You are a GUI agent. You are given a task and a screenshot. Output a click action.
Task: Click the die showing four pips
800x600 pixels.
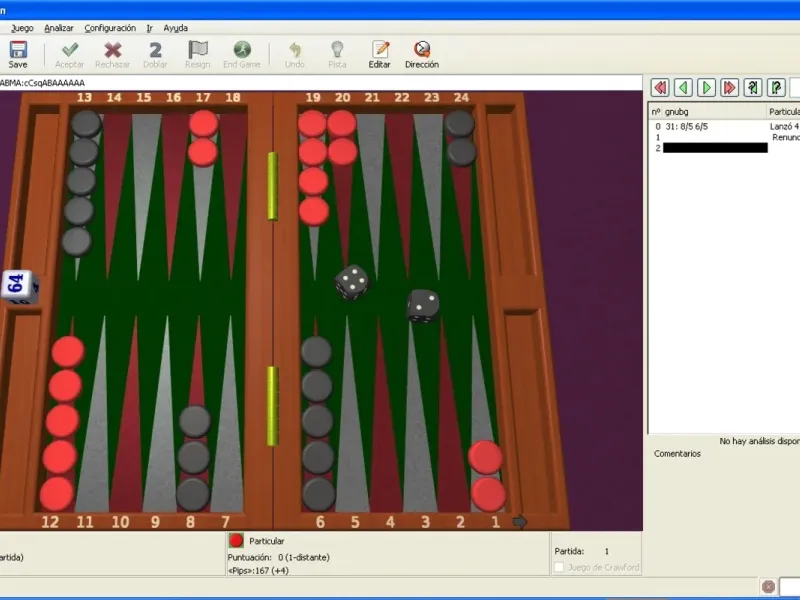click(x=352, y=282)
